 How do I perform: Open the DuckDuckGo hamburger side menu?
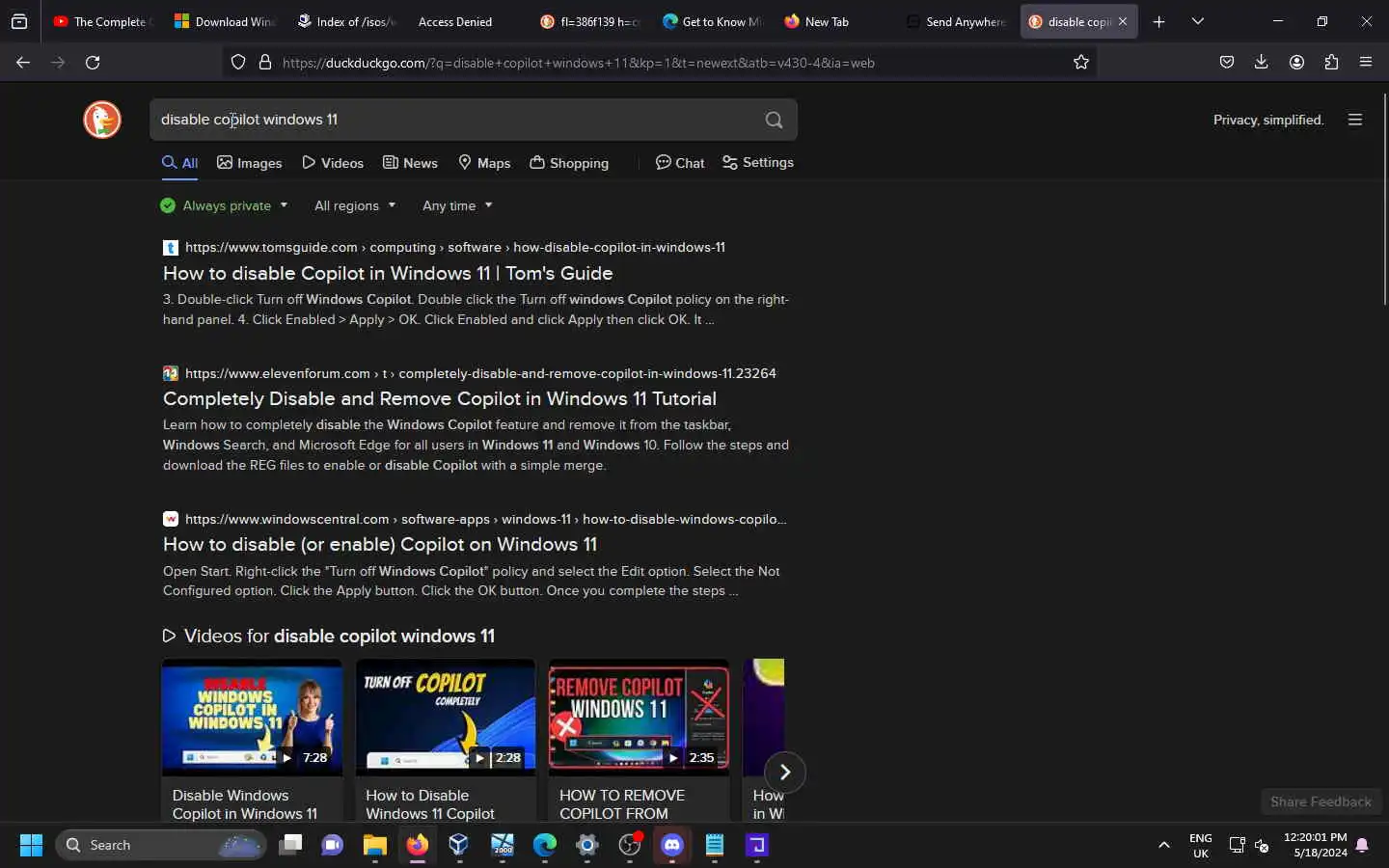coord(1355,120)
